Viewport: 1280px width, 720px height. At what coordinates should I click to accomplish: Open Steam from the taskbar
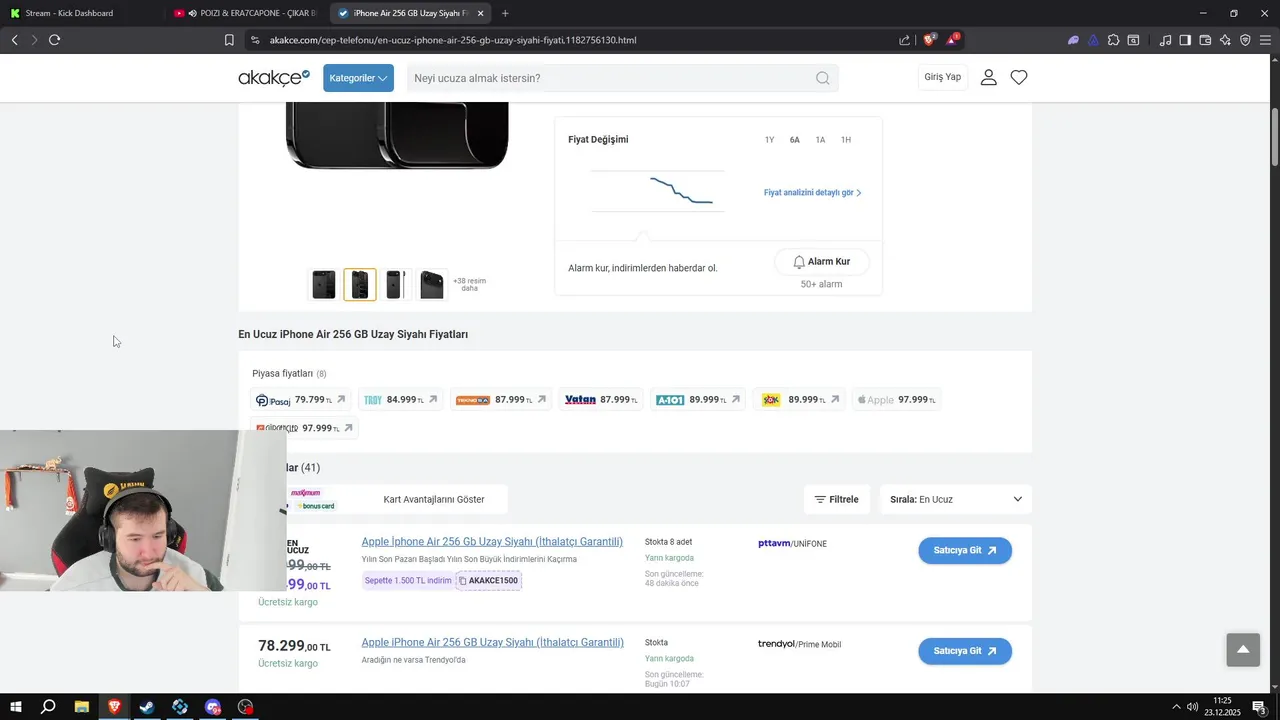pos(147,707)
